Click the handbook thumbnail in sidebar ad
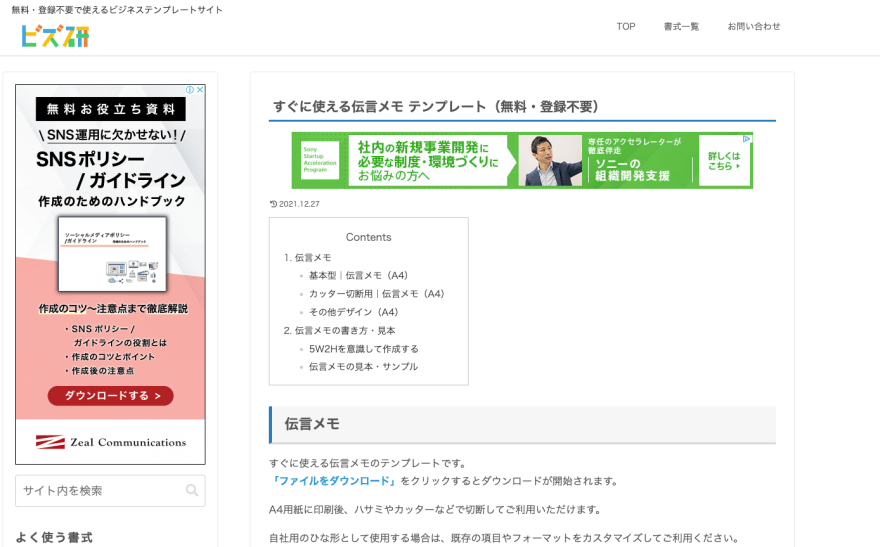Viewport: 880px width, 547px height. click(x=112, y=254)
